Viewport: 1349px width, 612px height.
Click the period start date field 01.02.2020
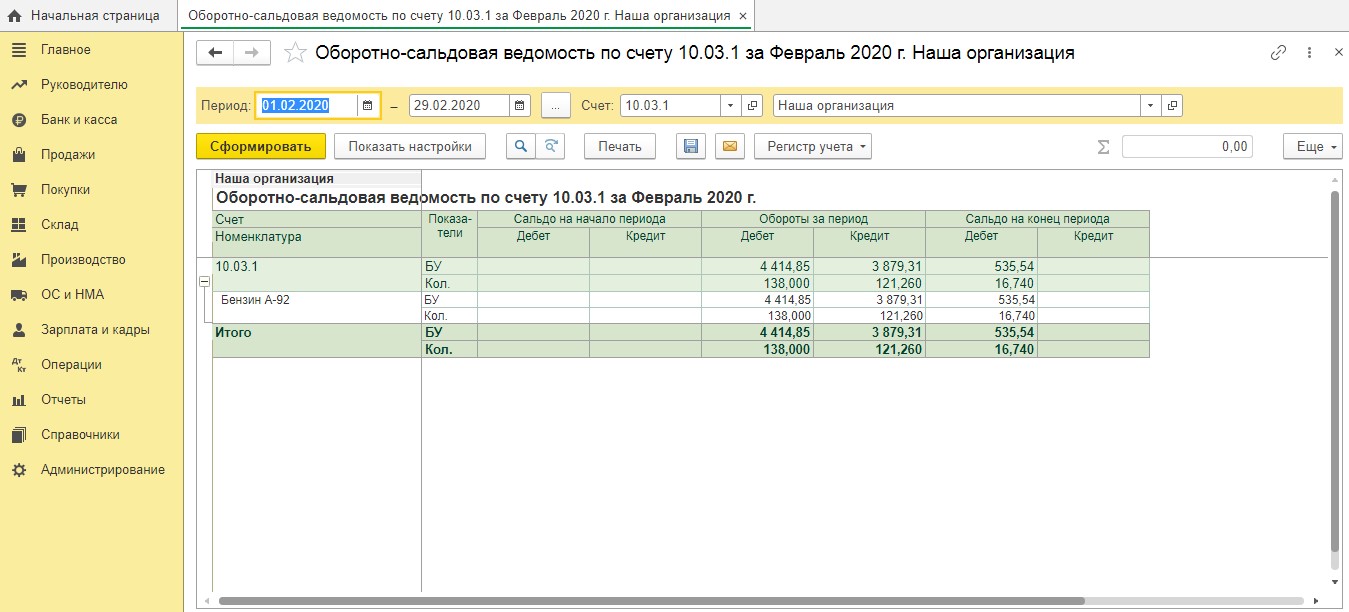(307, 105)
